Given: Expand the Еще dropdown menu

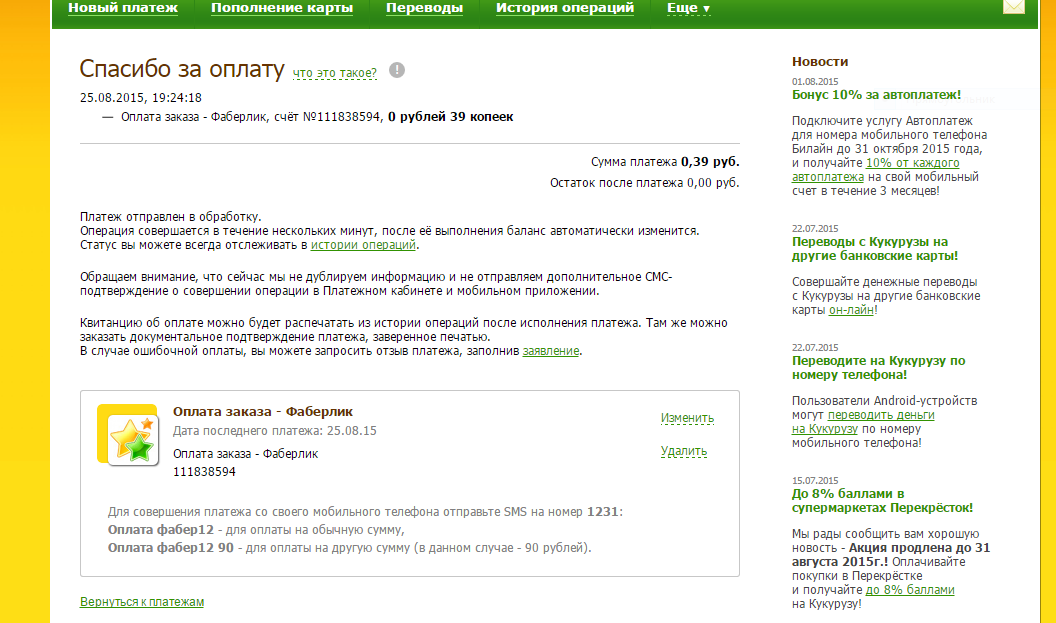Looking at the screenshot, I should (x=688, y=8).
